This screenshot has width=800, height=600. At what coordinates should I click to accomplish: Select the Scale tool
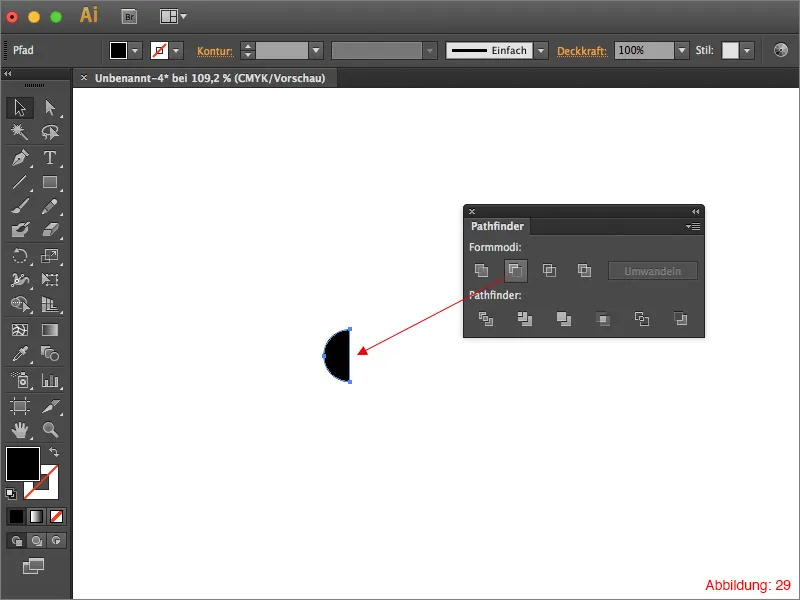click(x=49, y=256)
